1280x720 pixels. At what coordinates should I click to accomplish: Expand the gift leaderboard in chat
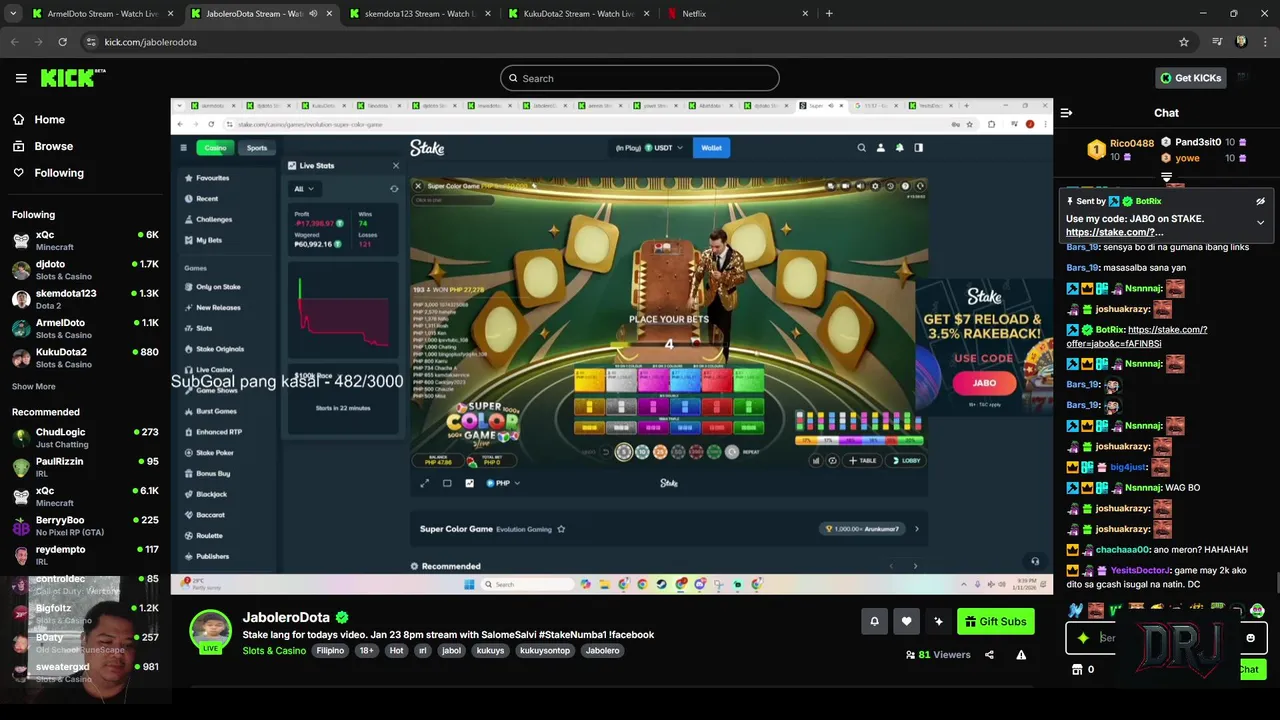coord(1166,177)
